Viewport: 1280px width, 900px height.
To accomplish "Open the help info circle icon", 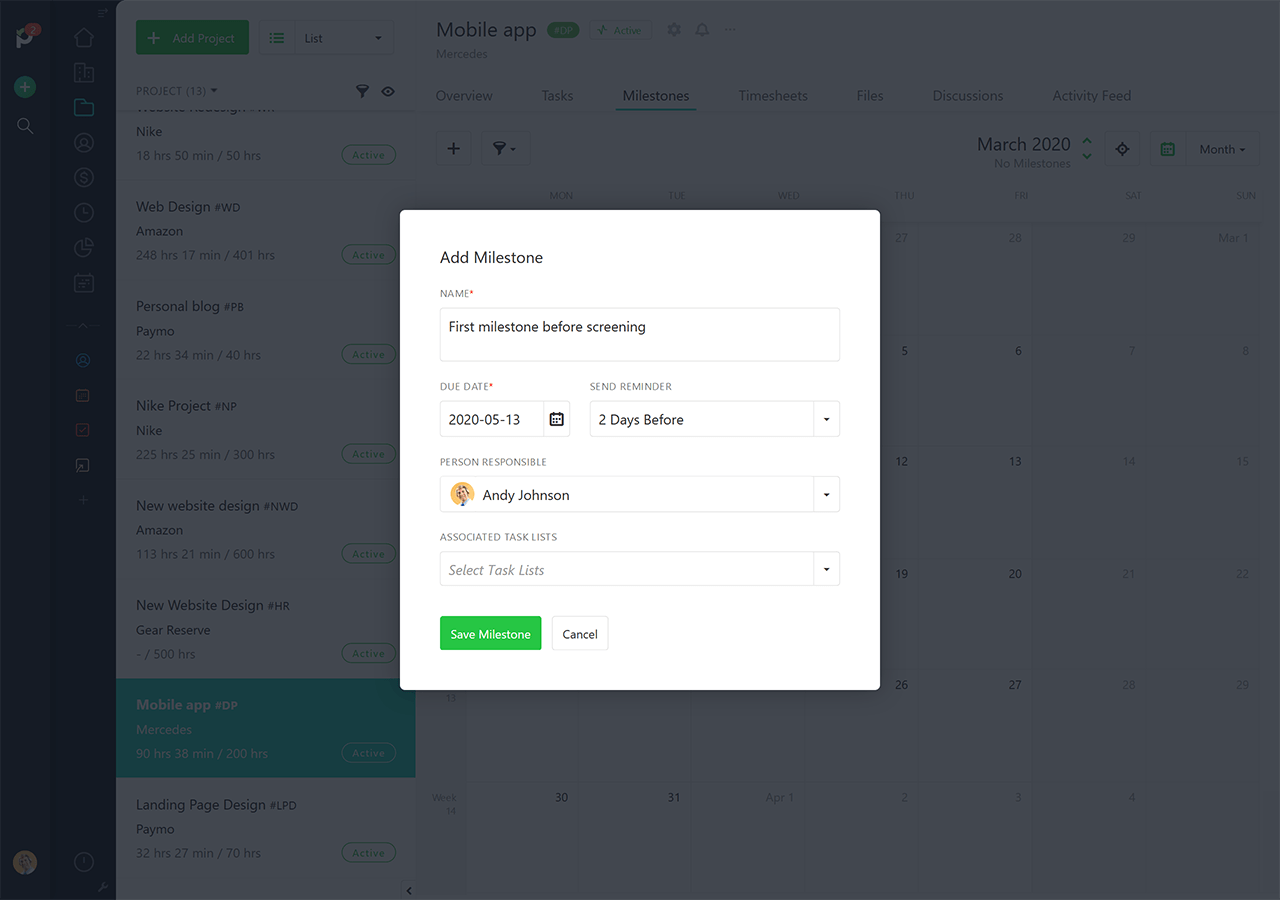I will point(84,862).
